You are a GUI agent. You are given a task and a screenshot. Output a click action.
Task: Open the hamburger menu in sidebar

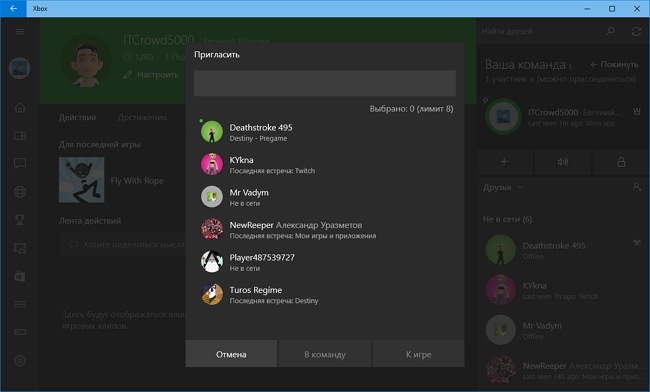(x=19, y=31)
